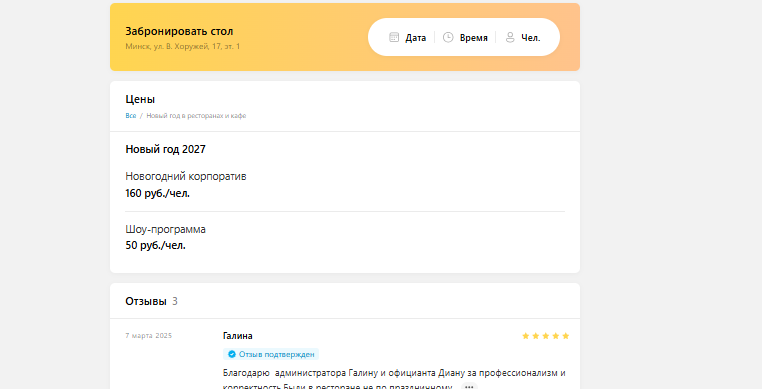
Task: Click the reviews count 3 next to Отзывы
Action: pyautogui.click(x=175, y=301)
